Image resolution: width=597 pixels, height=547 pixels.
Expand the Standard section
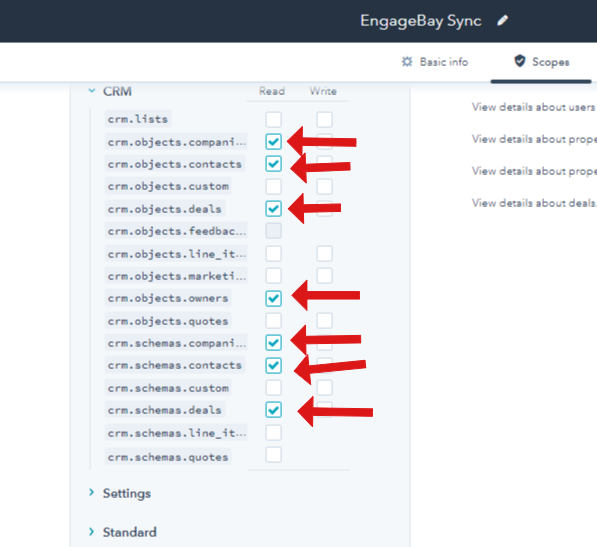click(x=91, y=531)
